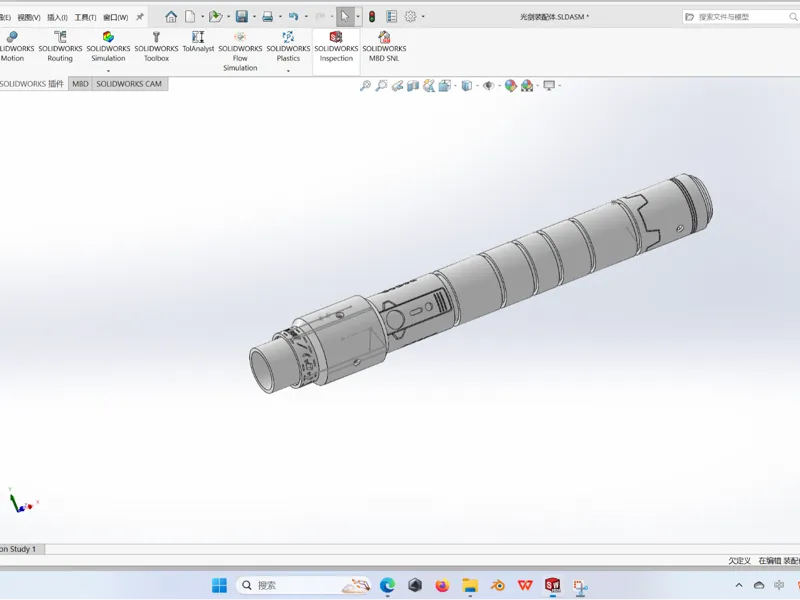This screenshot has width=800, height=600.
Task: Click the Zoom to Fit magnifier icon
Action: (x=365, y=86)
